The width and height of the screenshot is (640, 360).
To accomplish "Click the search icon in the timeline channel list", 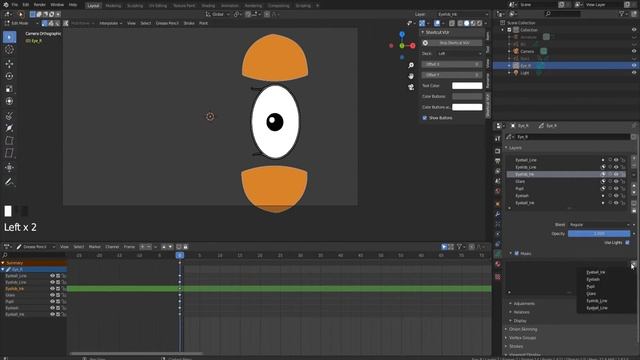I will tap(5, 255).
